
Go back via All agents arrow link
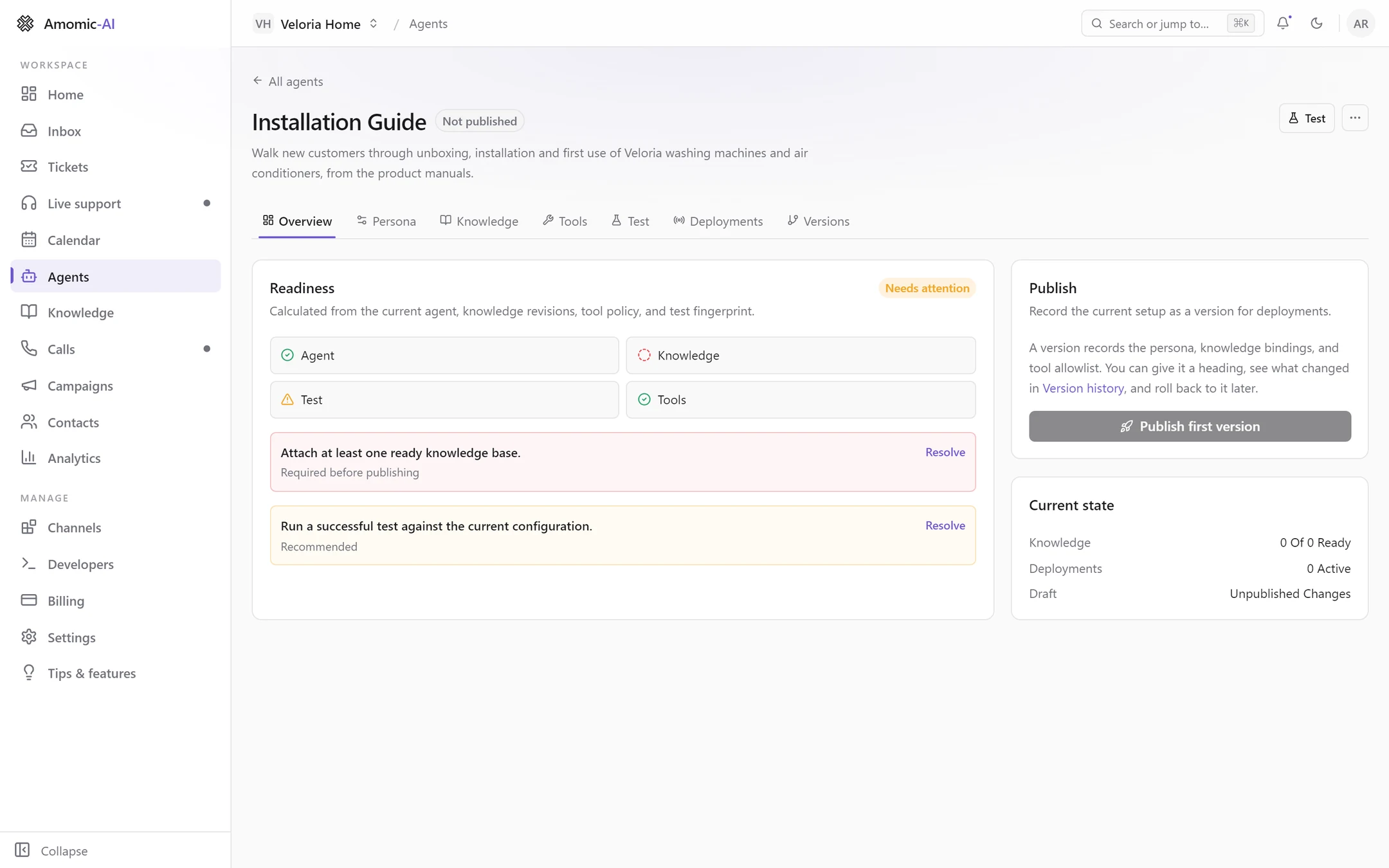click(287, 81)
